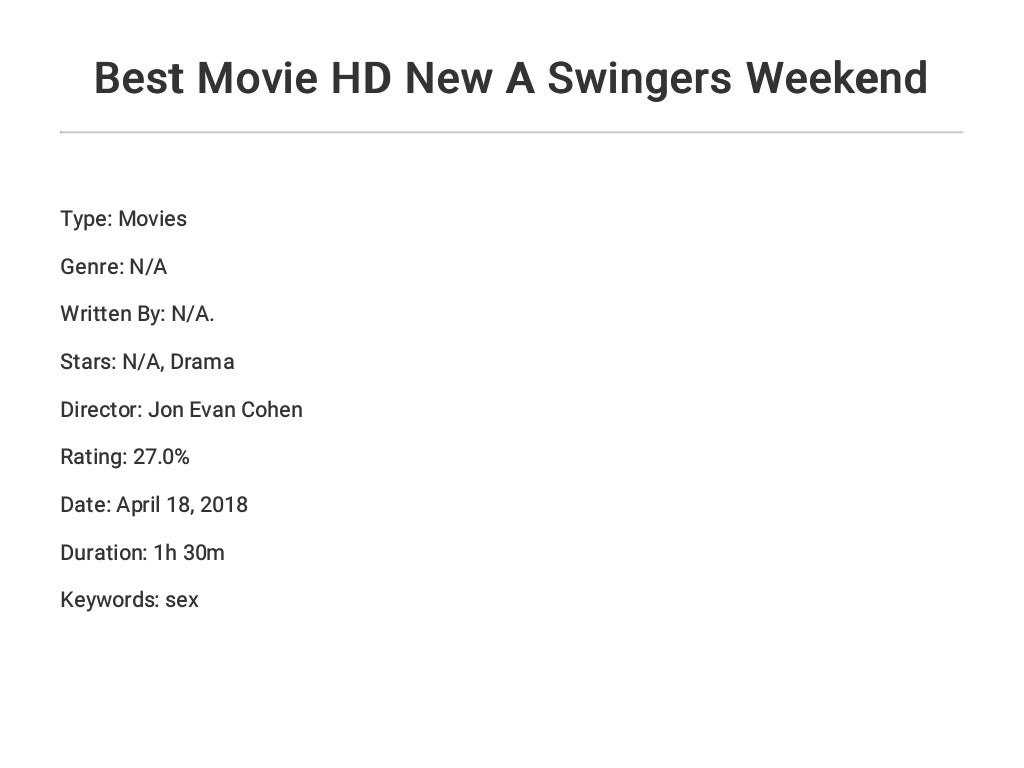Image resolution: width=1024 pixels, height=768 pixels.
Task: Click the 'Type: Movies' line
Action: click(123, 219)
